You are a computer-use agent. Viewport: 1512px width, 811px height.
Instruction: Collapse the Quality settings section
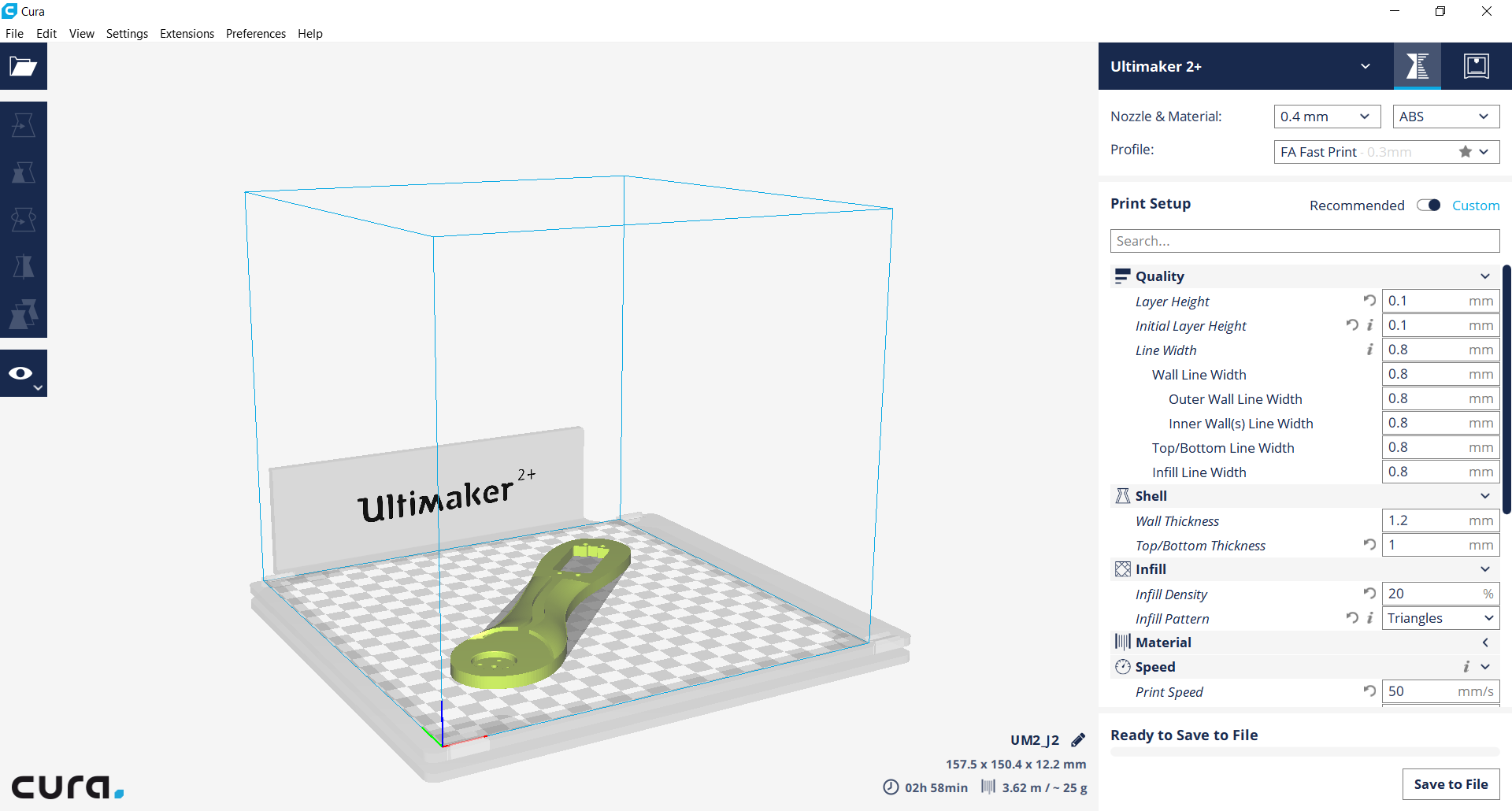[x=1484, y=276]
